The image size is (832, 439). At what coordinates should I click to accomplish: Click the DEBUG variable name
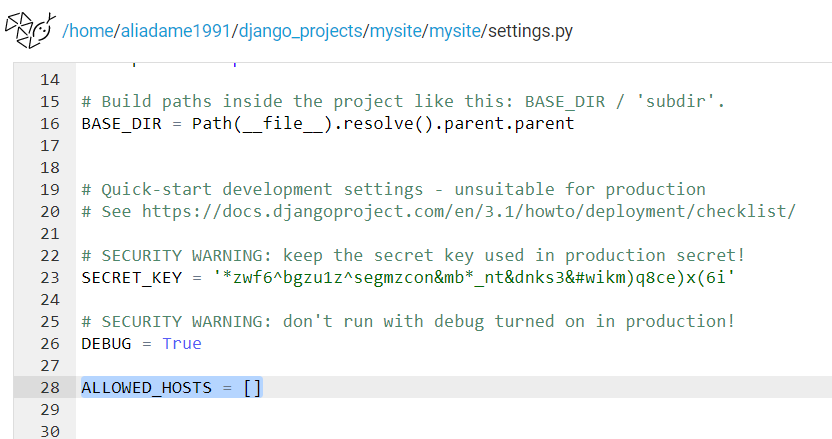tap(106, 343)
